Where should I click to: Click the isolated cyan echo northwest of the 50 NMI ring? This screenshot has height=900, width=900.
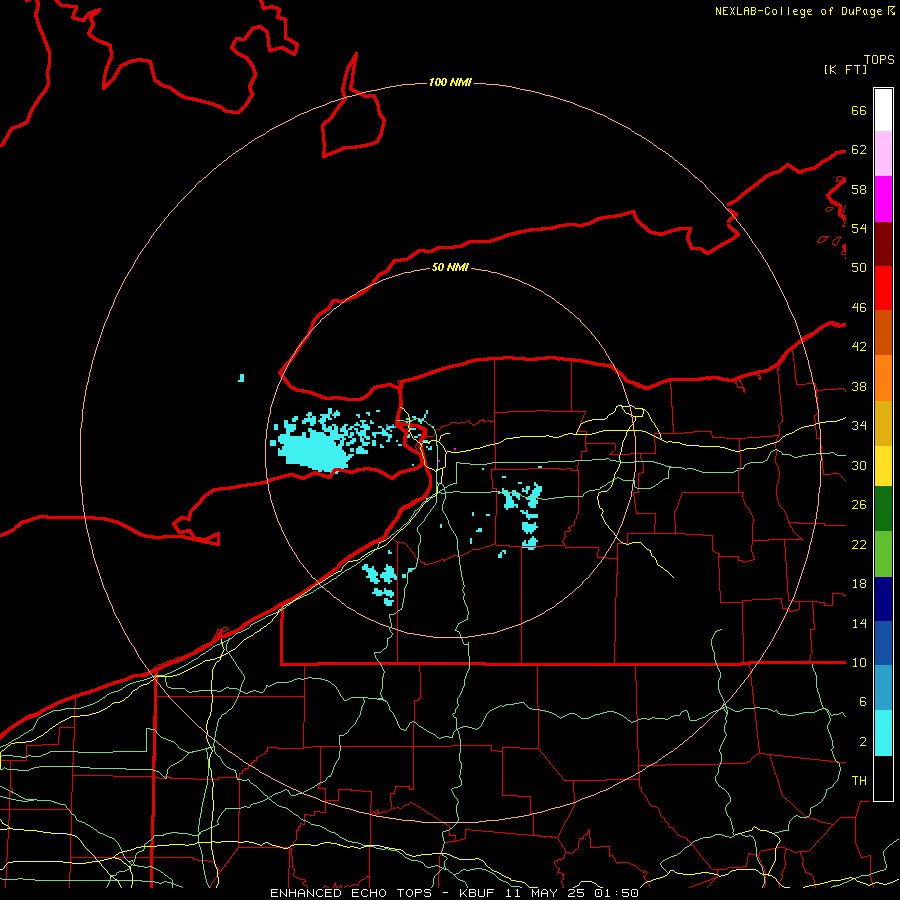pos(242,378)
